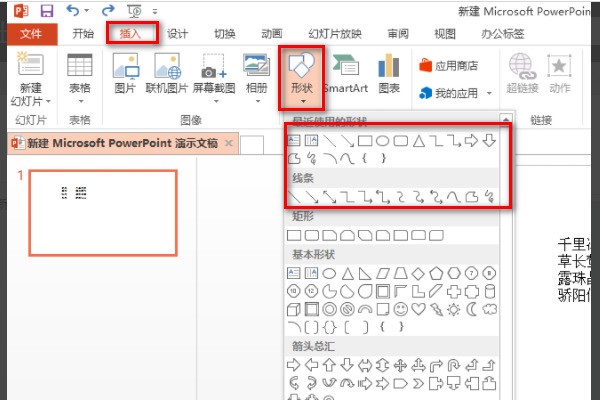Select the hexagon shape
Viewport: 600px width, 400px height.
pos(454,273)
